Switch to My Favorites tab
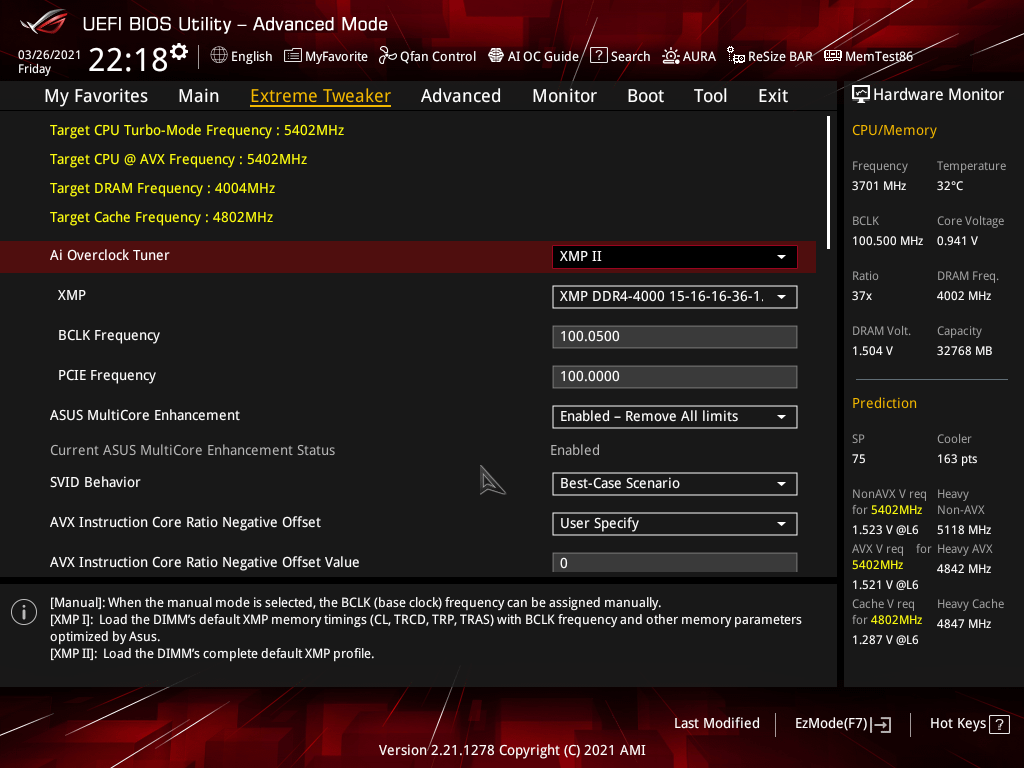 [x=96, y=96]
